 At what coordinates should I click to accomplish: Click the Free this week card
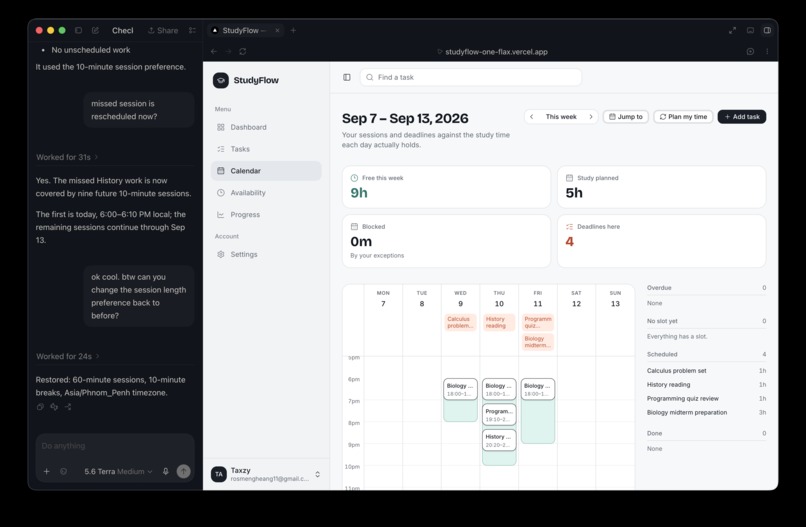point(446,187)
